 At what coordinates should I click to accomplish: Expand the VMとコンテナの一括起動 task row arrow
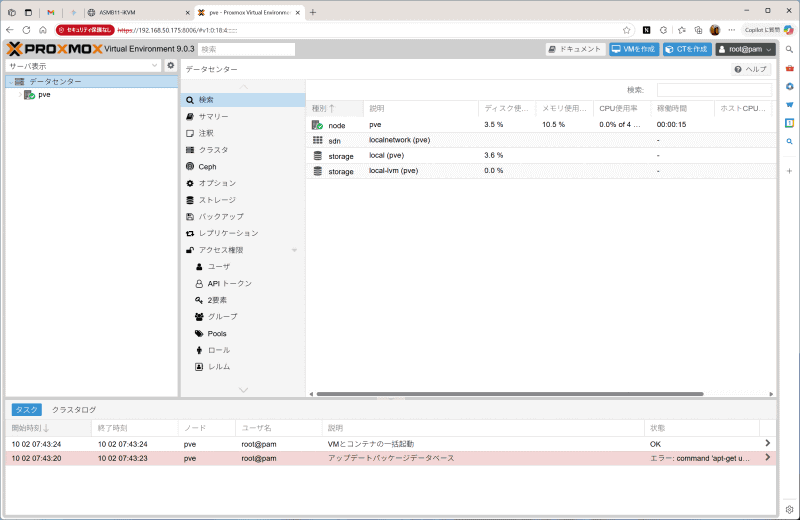[x=767, y=443]
